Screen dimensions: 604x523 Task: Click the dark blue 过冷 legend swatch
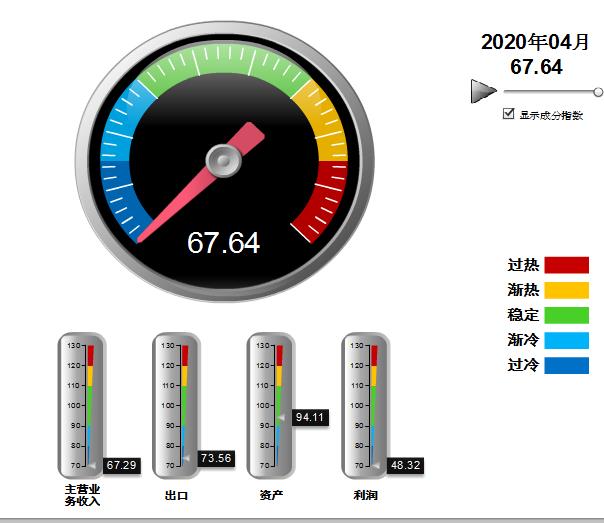[566, 365]
